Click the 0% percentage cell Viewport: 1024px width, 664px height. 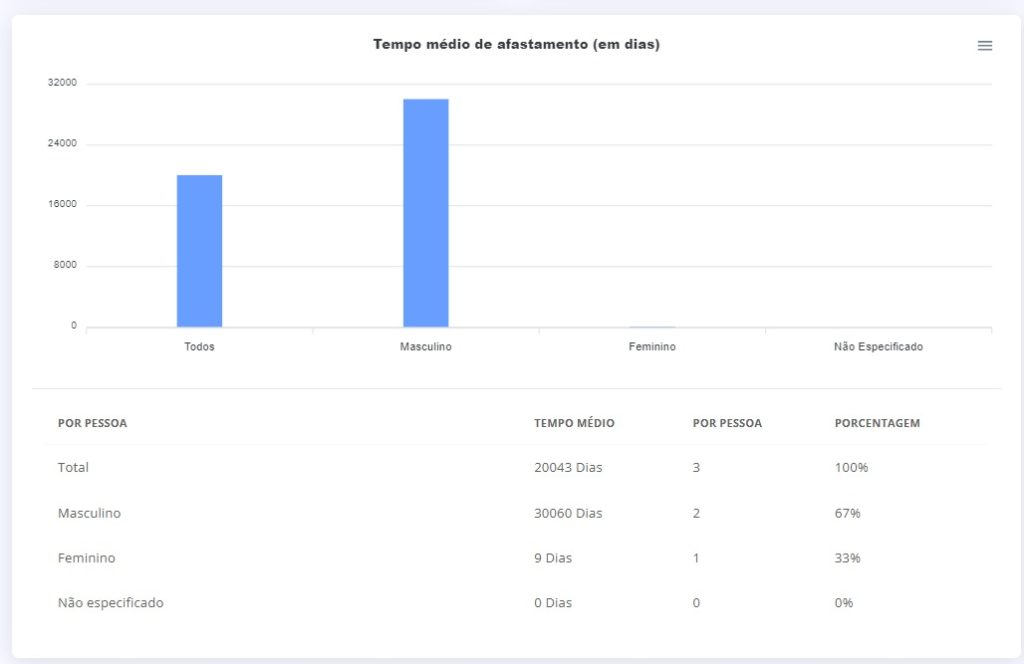(x=844, y=603)
